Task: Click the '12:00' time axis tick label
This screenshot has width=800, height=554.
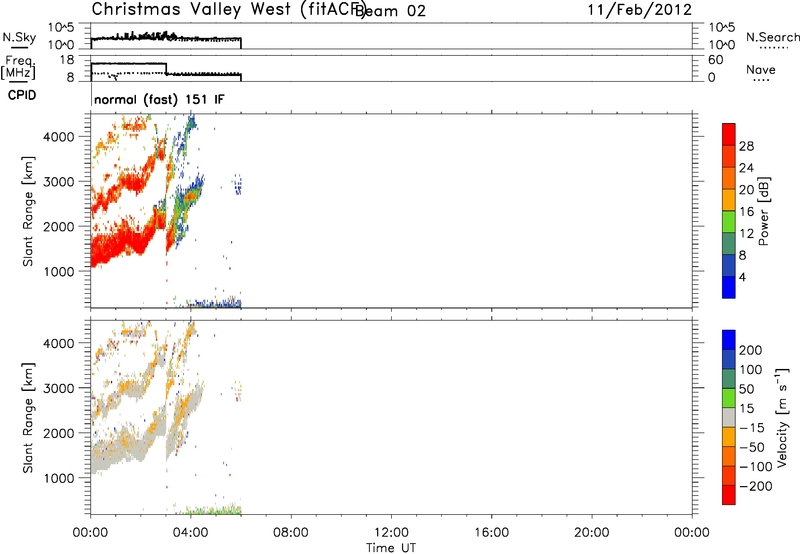Action: [x=391, y=533]
